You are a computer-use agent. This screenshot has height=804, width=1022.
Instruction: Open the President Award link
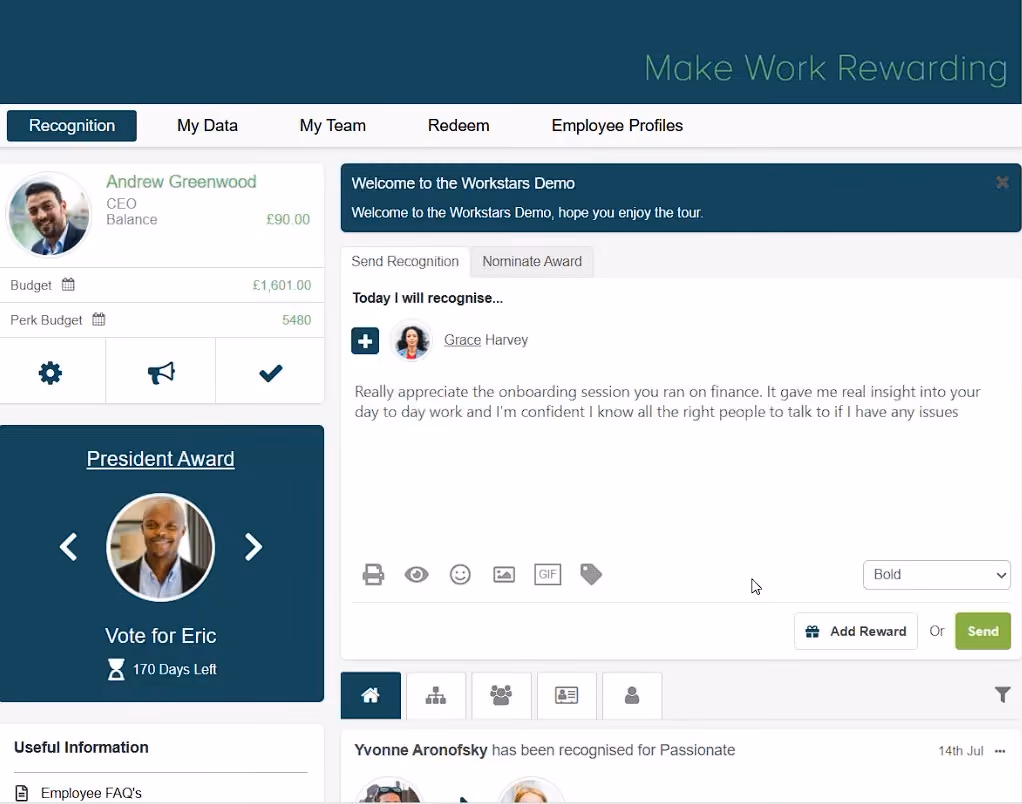click(x=160, y=459)
